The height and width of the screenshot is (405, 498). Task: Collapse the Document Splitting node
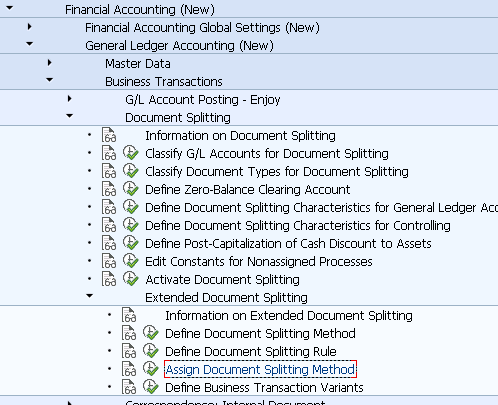click(69, 116)
